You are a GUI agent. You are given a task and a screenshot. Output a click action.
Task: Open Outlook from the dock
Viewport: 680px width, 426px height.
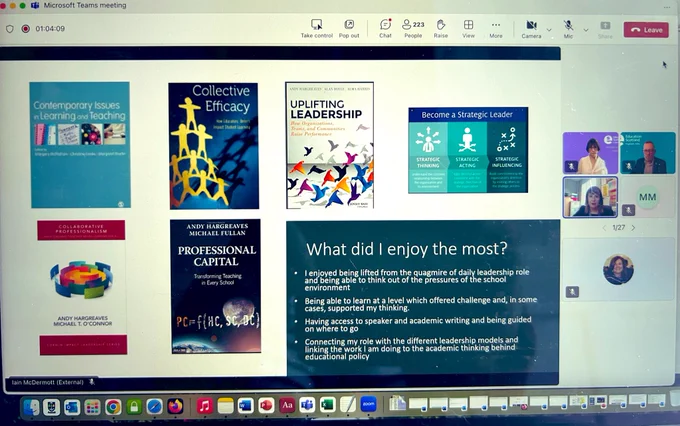pos(72,406)
